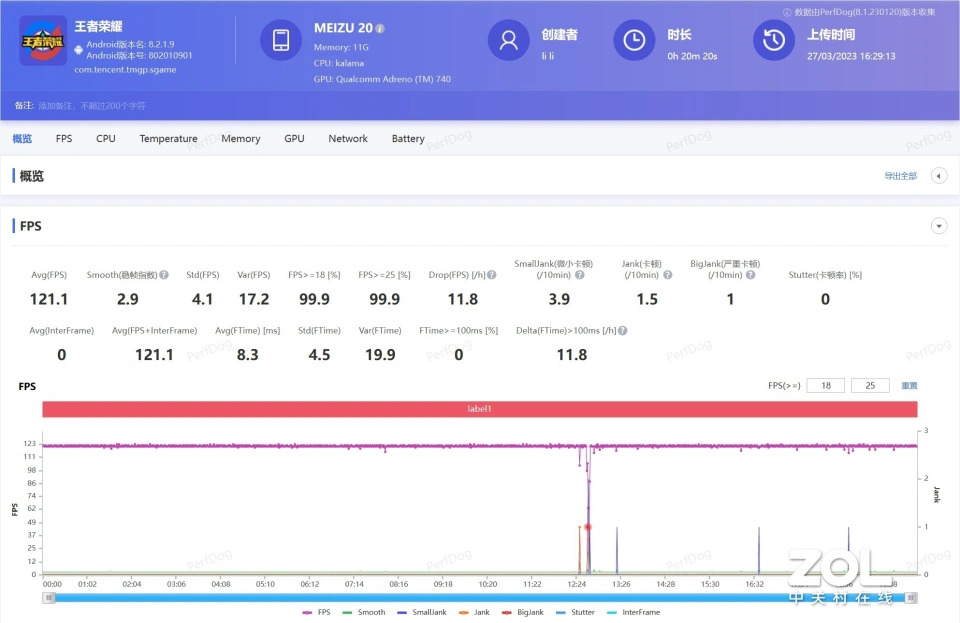Click the MEIZU 20 phone device icon
The width and height of the screenshot is (960, 623).
tap(281, 40)
